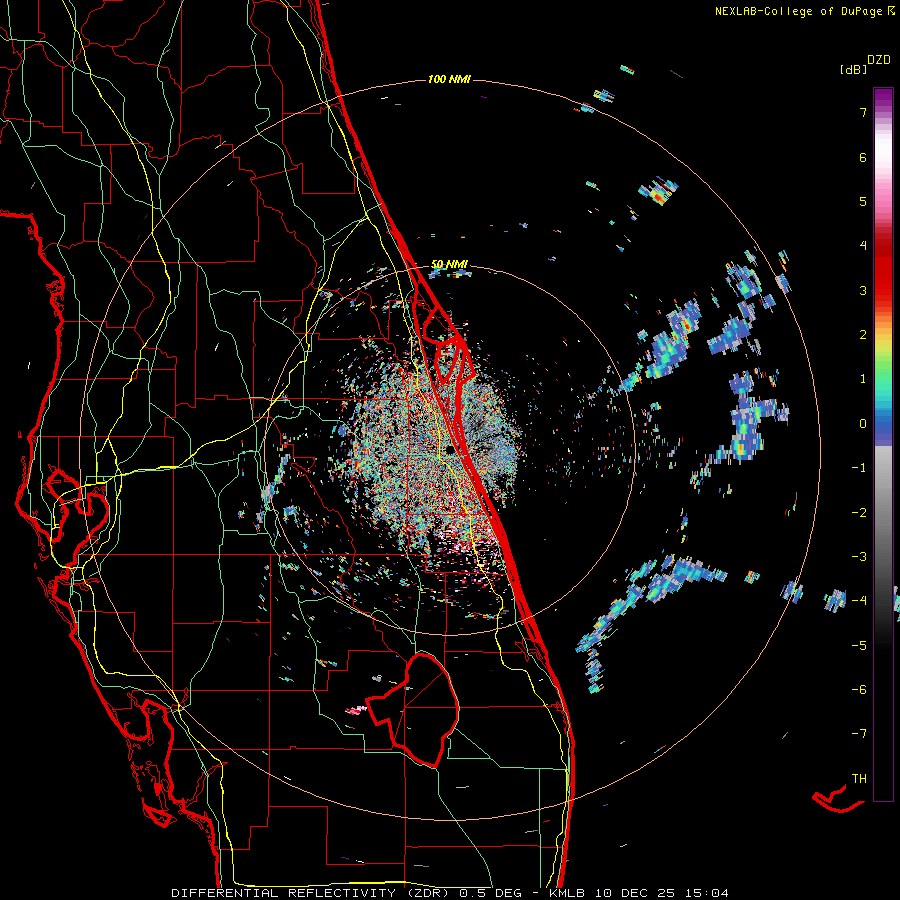Click the 100 NMI range ring label
This screenshot has width=900, height=900.
[449, 79]
